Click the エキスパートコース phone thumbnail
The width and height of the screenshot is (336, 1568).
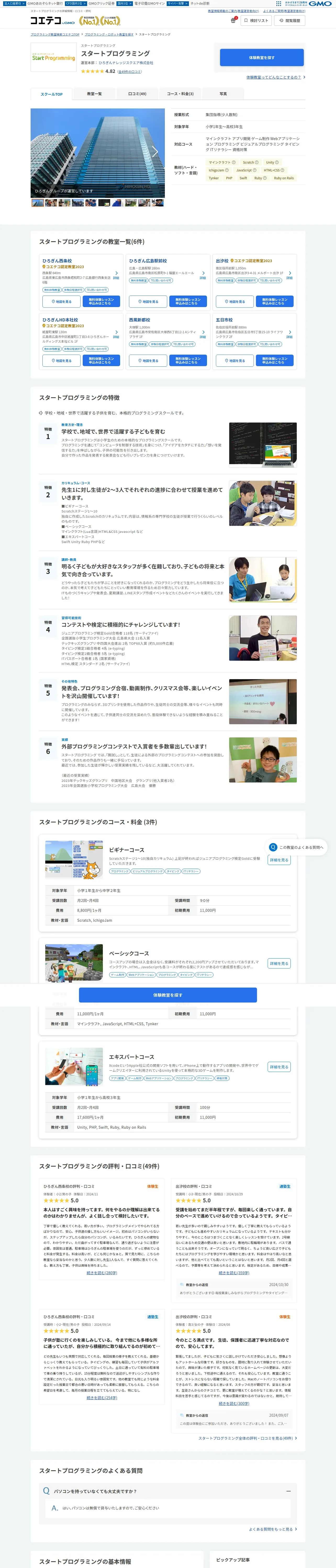pyautogui.click(x=74, y=1067)
